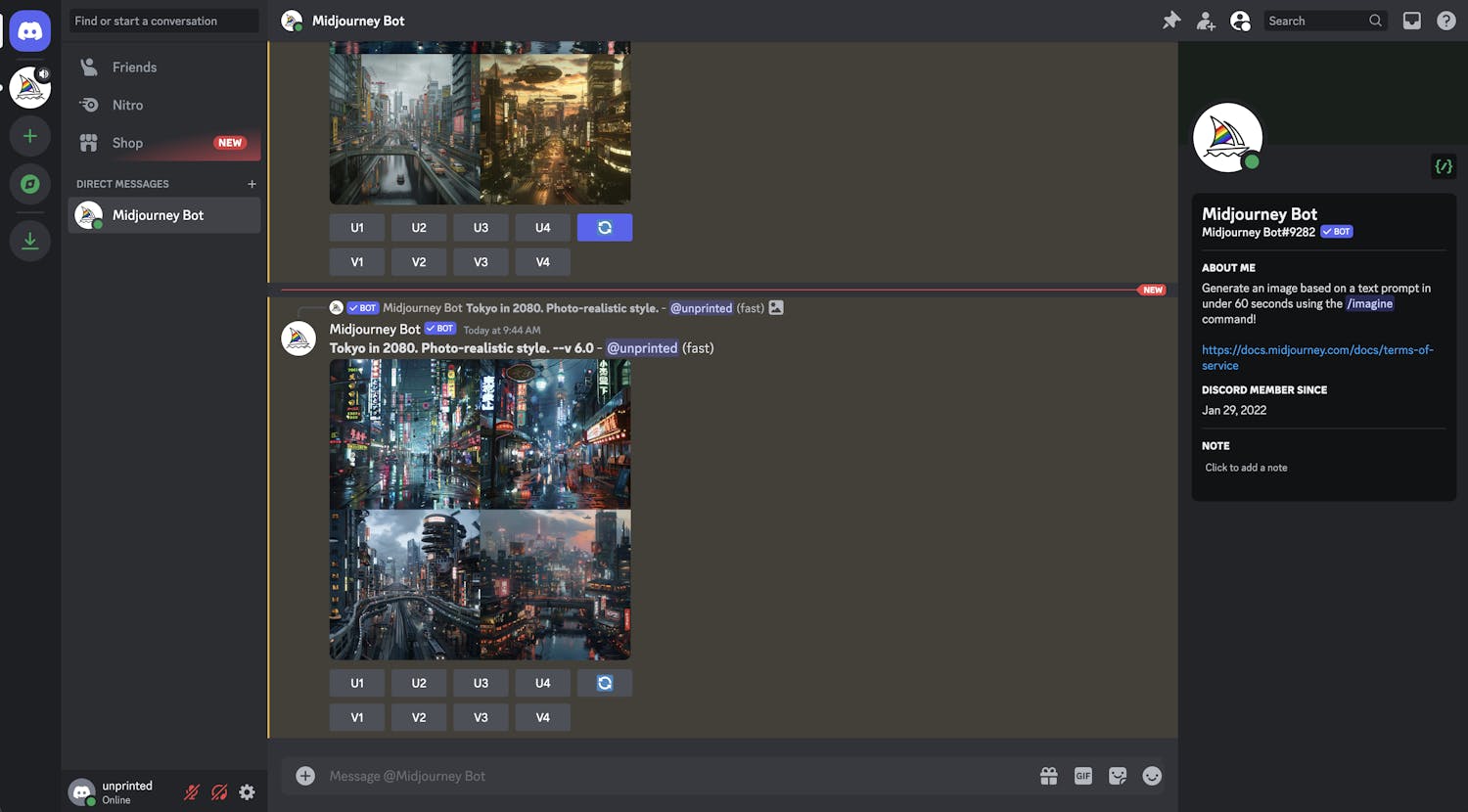Open User Settings gear
The image size is (1468, 812).
(248, 792)
